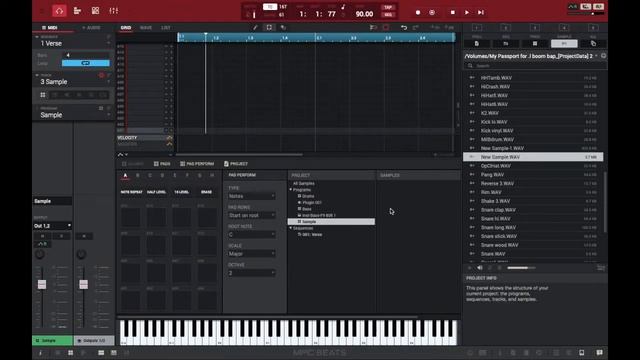Toggle the metronome note icon
Screen dimensions: 640x360
(x=343, y=7)
